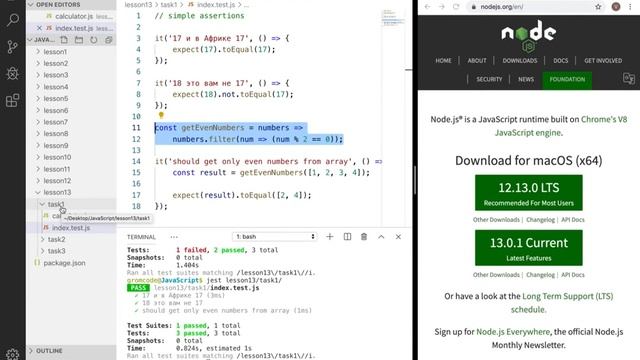
Task: Collapse all folders in explorer
Action: point(109,40)
